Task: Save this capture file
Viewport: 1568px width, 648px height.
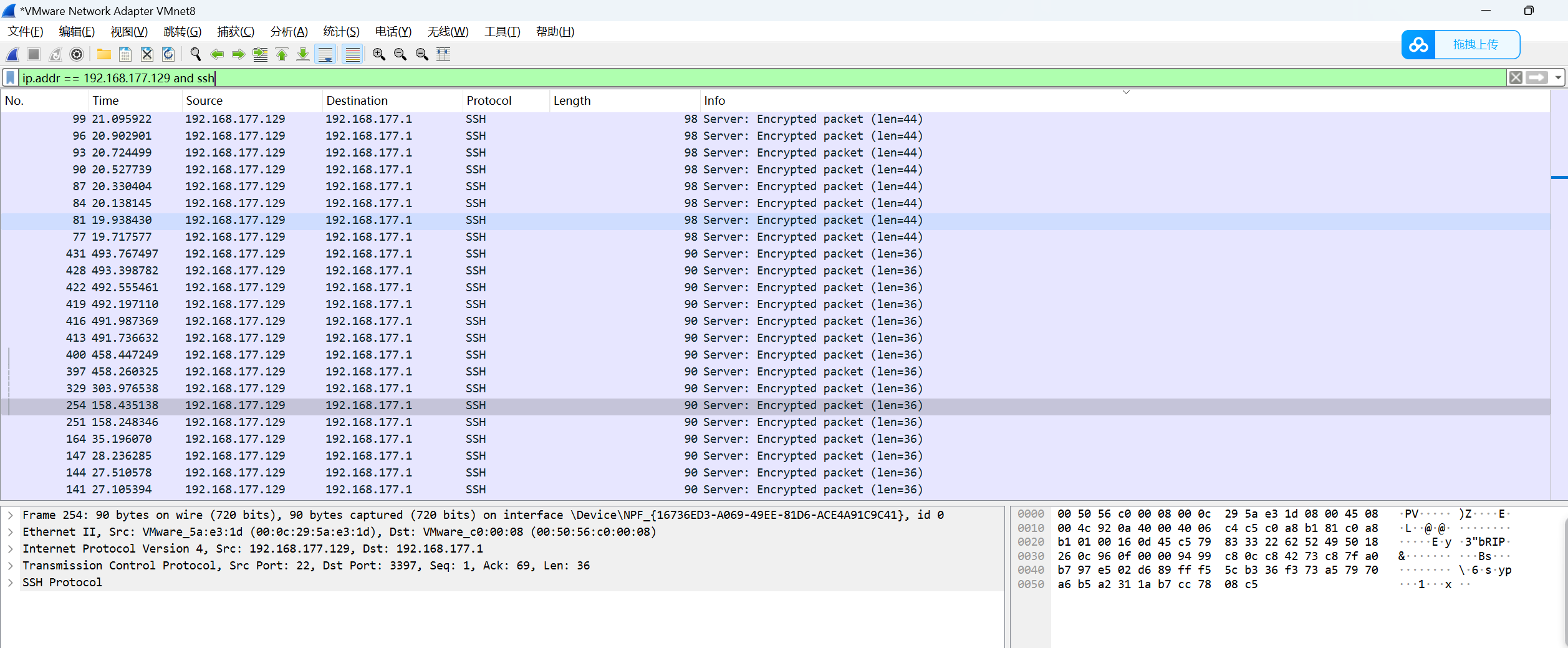Action: point(125,54)
